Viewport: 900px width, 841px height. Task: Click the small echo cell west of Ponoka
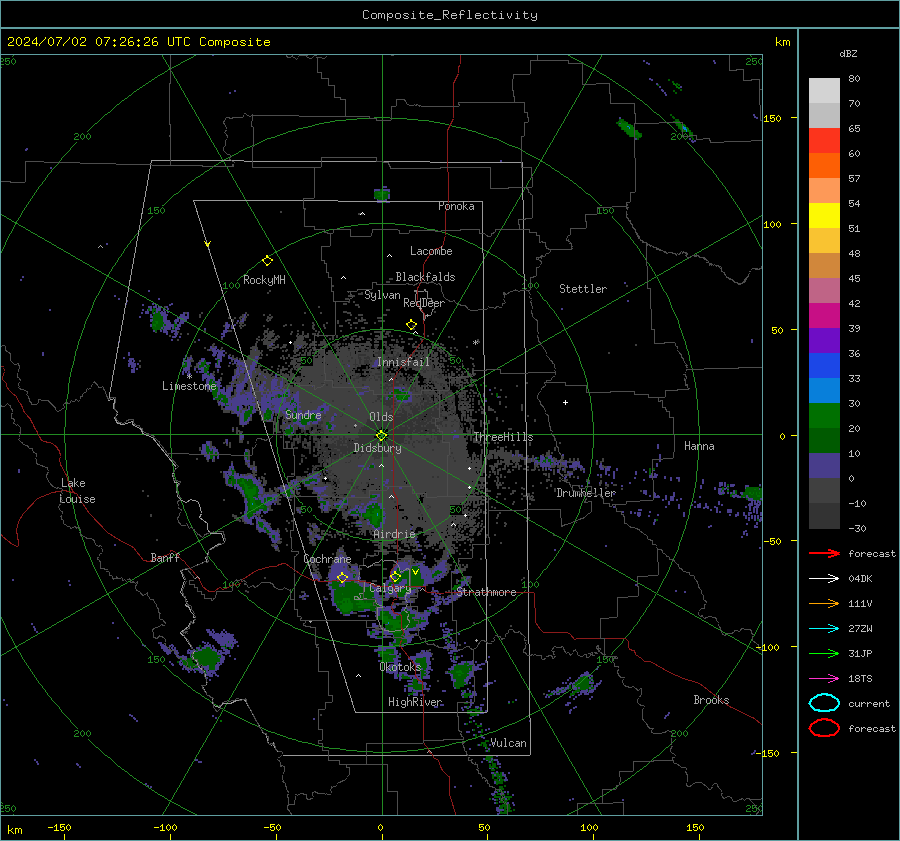[x=382, y=194]
